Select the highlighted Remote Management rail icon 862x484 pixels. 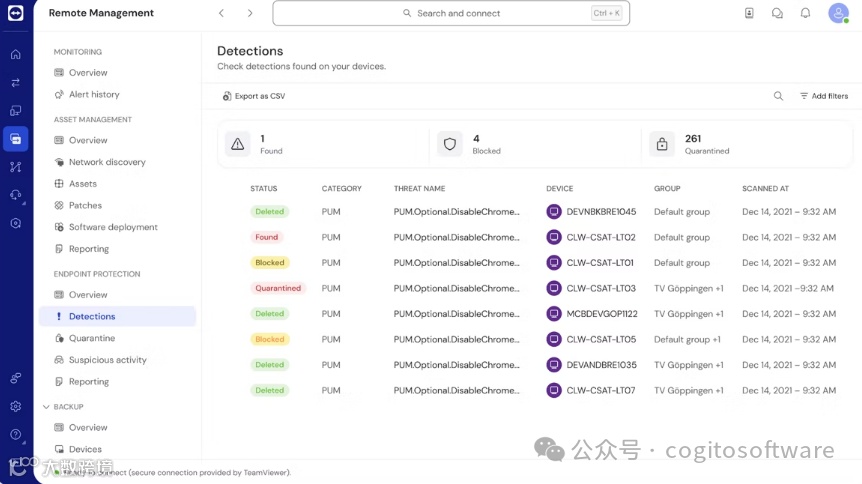15,139
